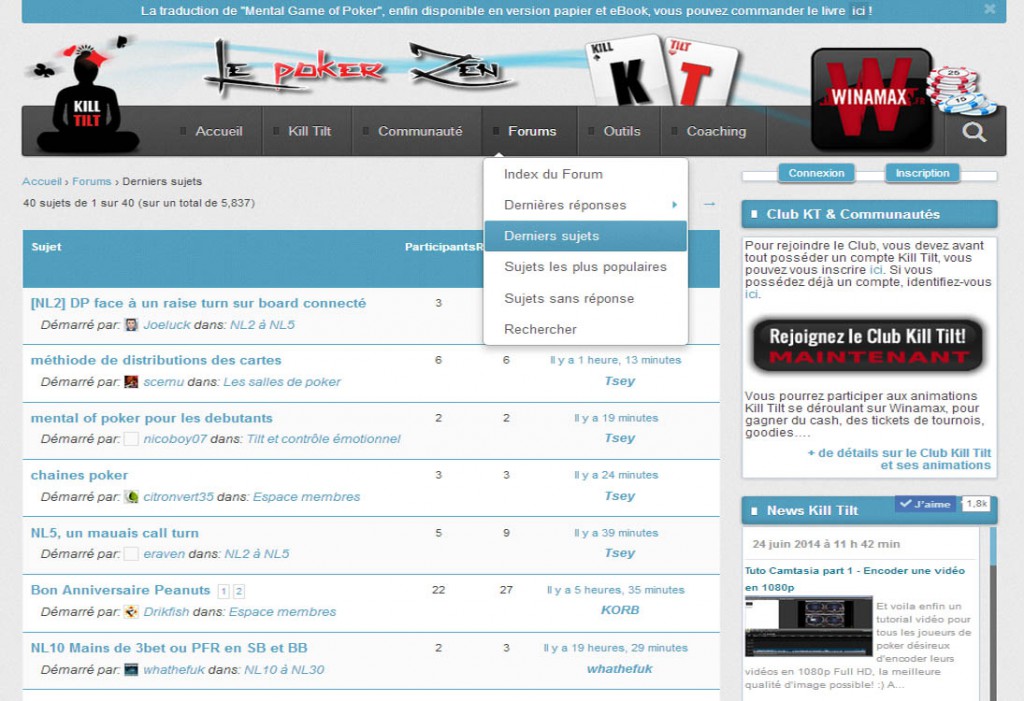Click 'Il y a 19 heures, 29 minutes' timestamp
This screenshot has width=1024, height=701.
point(615,648)
